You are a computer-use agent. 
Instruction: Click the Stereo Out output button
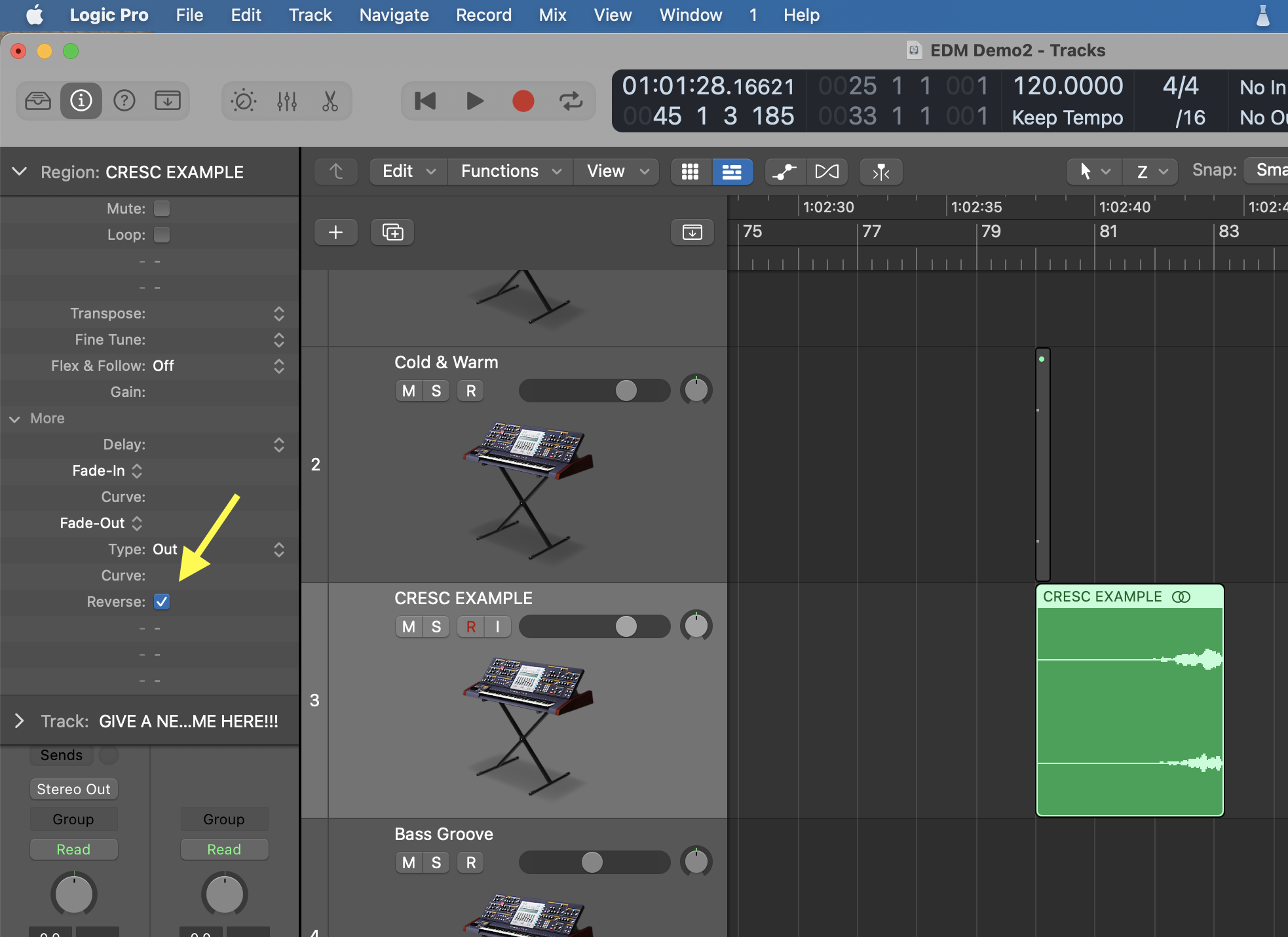(x=73, y=789)
